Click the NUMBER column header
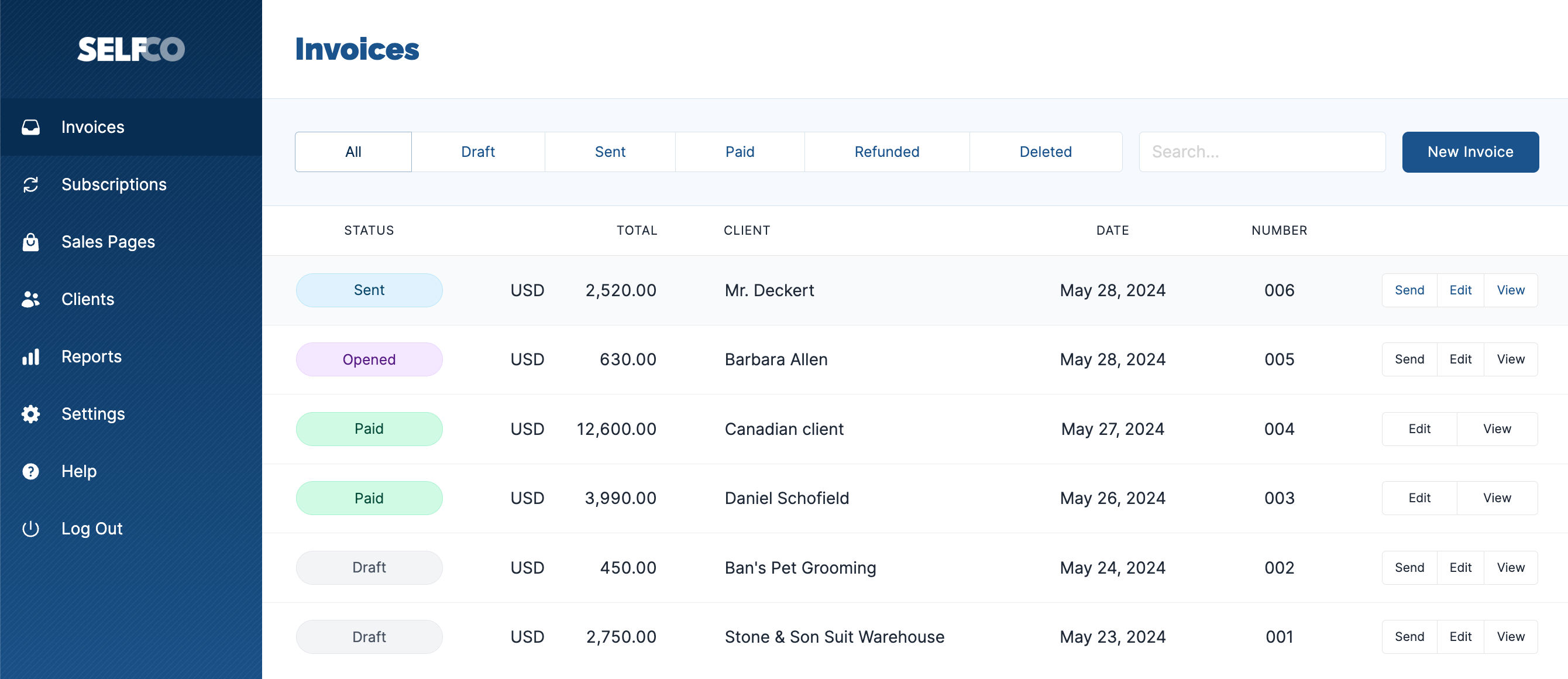1568x679 pixels. [x=1280, y=231]
